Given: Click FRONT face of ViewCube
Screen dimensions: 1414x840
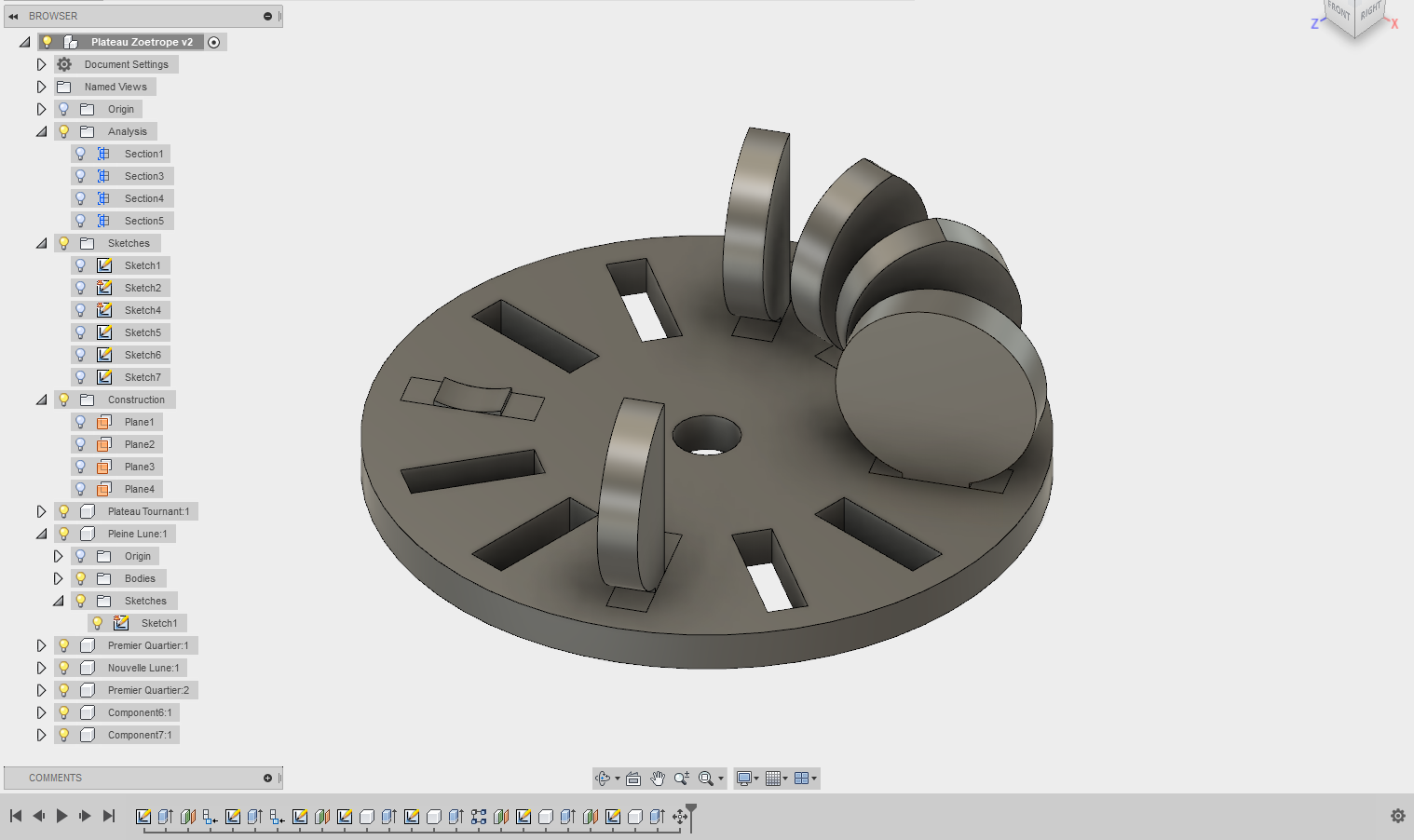Looking at the screenshot, I should pyautogui.click(x=1339, y=11).
